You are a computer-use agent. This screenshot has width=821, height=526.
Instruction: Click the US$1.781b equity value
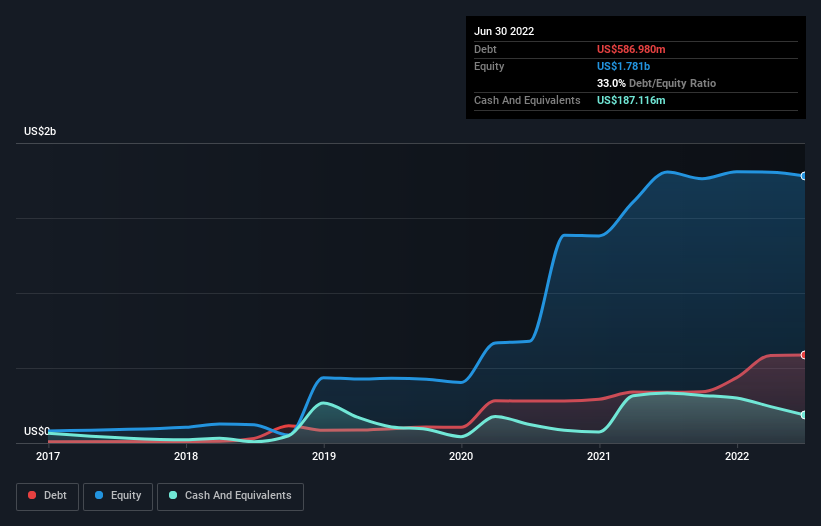(623, 66)
